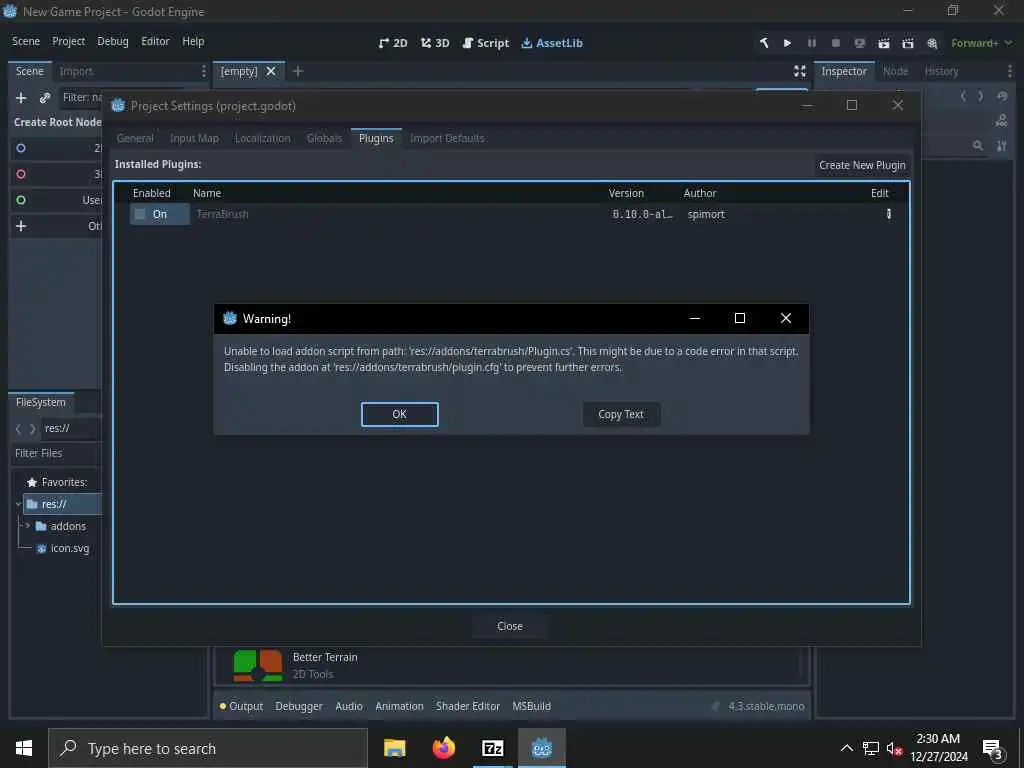Switch to the 2D workspace
This screenshot has width=1024, height=768.
(x=393, y=43)
